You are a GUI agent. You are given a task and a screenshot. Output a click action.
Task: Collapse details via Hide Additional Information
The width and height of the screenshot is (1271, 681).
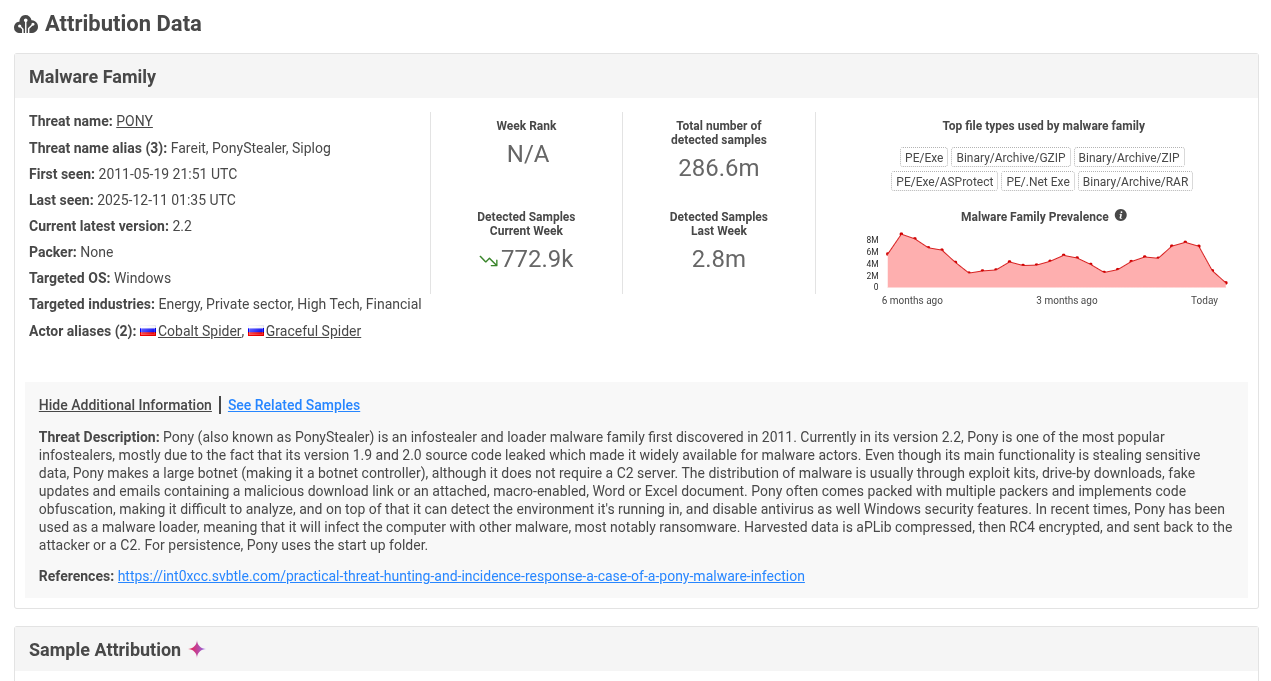pos(124,404)
